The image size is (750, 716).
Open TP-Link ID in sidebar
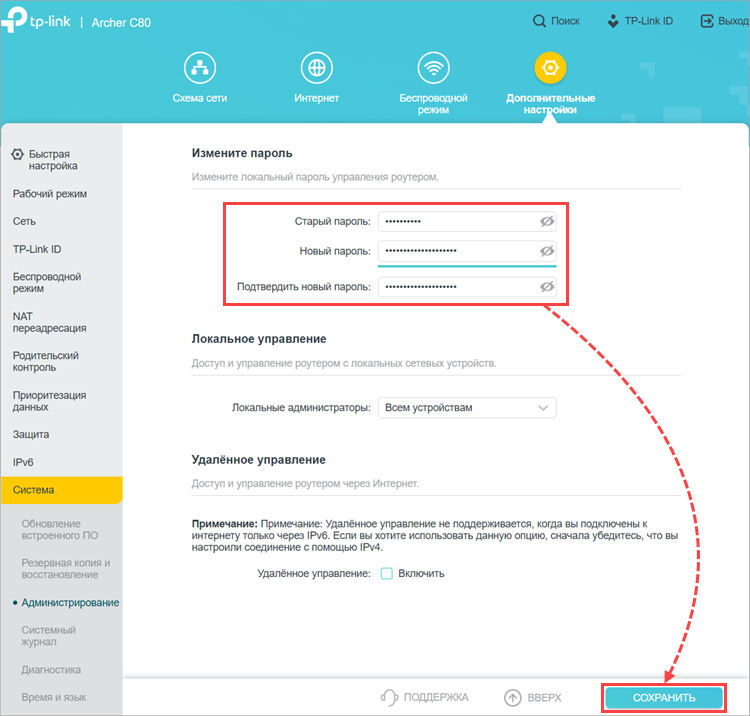tap(37, 249)
